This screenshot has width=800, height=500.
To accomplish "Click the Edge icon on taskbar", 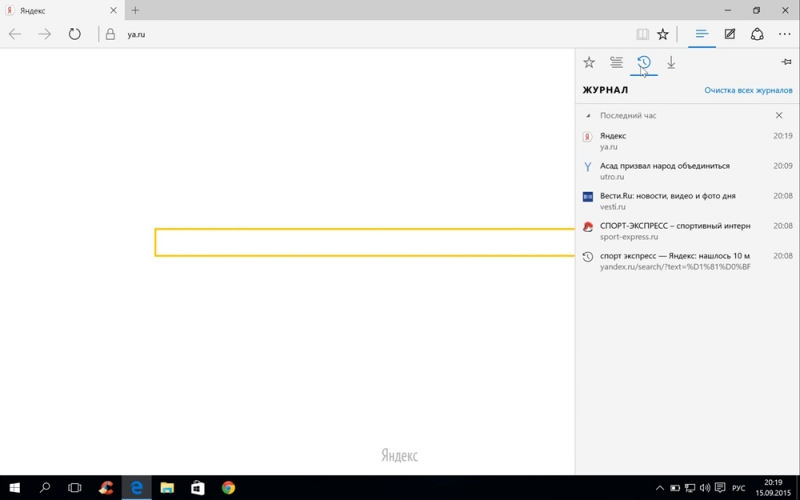I will click(136, 488).
